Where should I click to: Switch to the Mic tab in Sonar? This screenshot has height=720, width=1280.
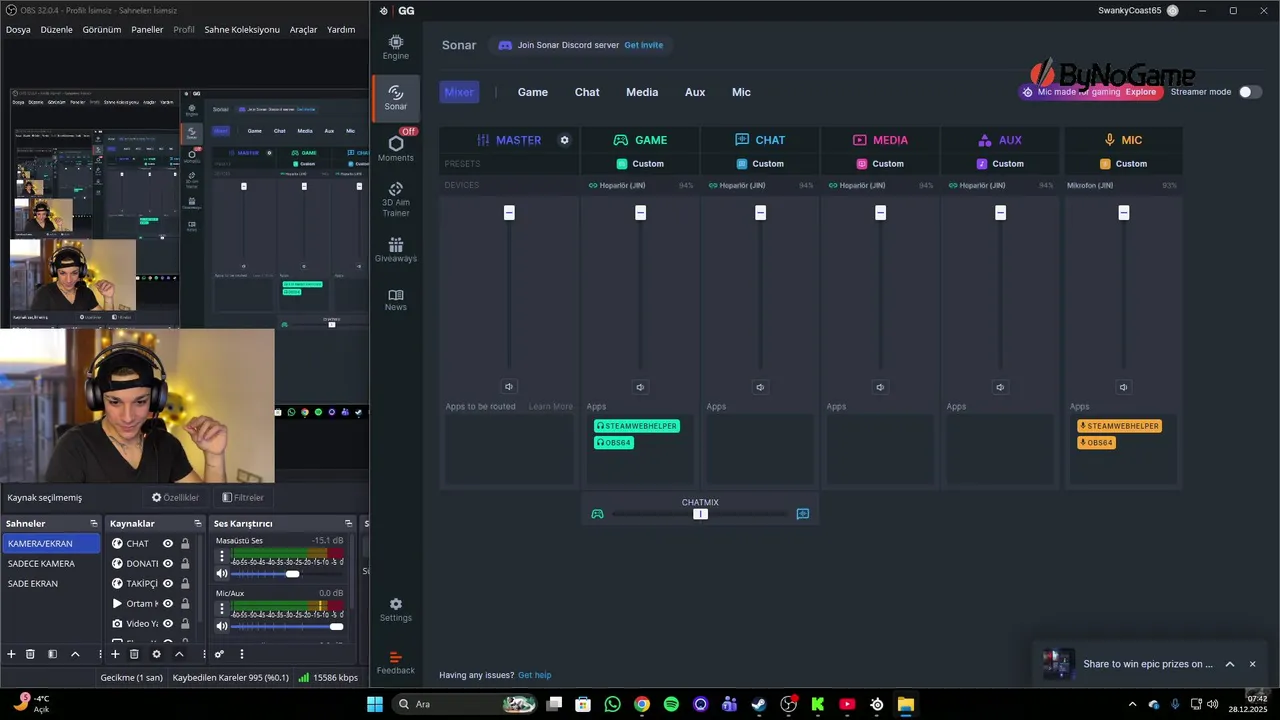coord(741,92)
